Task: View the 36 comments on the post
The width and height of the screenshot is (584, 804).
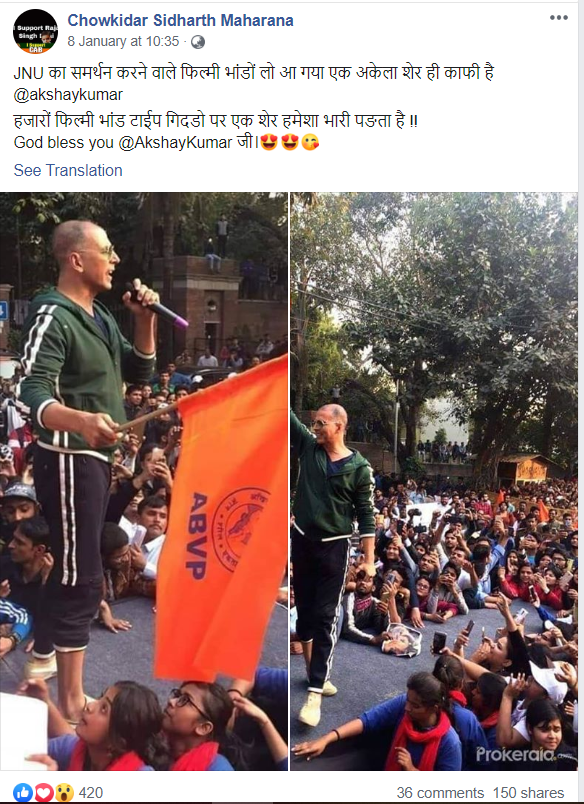Action: pos(440,793)
